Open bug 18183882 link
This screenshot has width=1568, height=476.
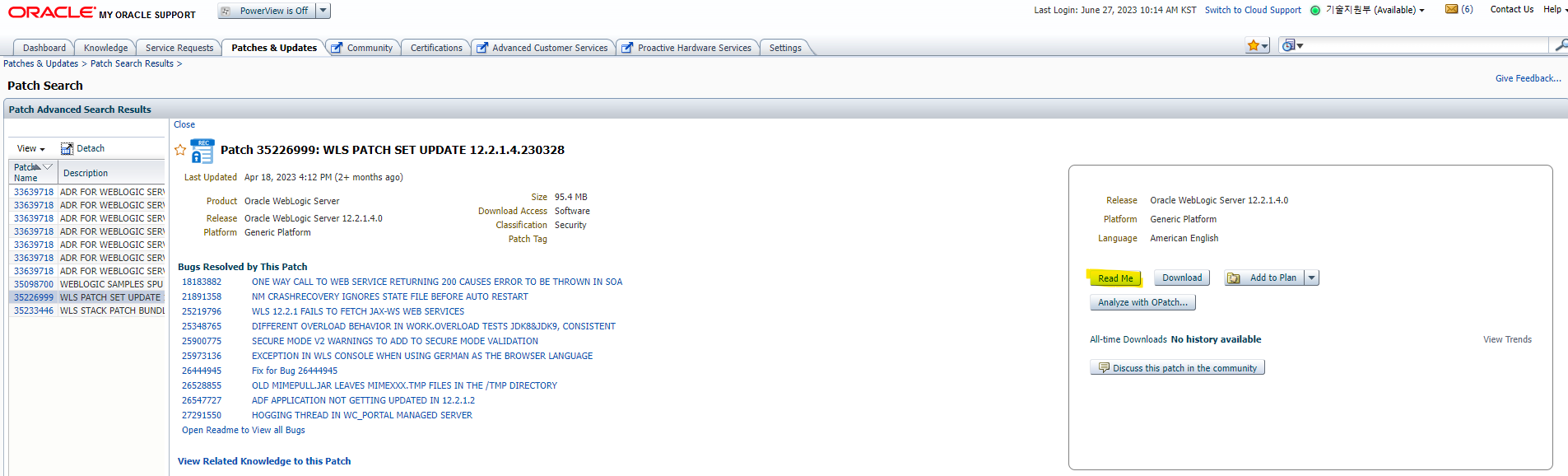[202, 282]
